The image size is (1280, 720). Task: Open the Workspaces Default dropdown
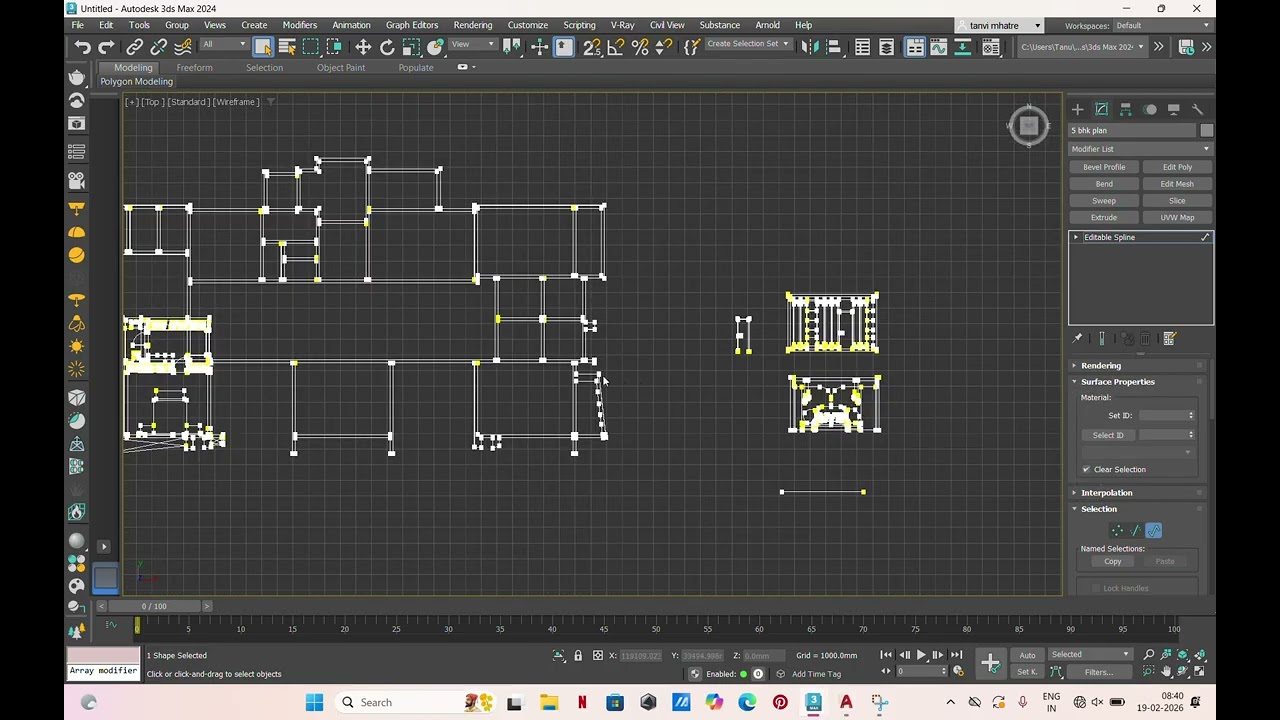tap(1161, 25)
